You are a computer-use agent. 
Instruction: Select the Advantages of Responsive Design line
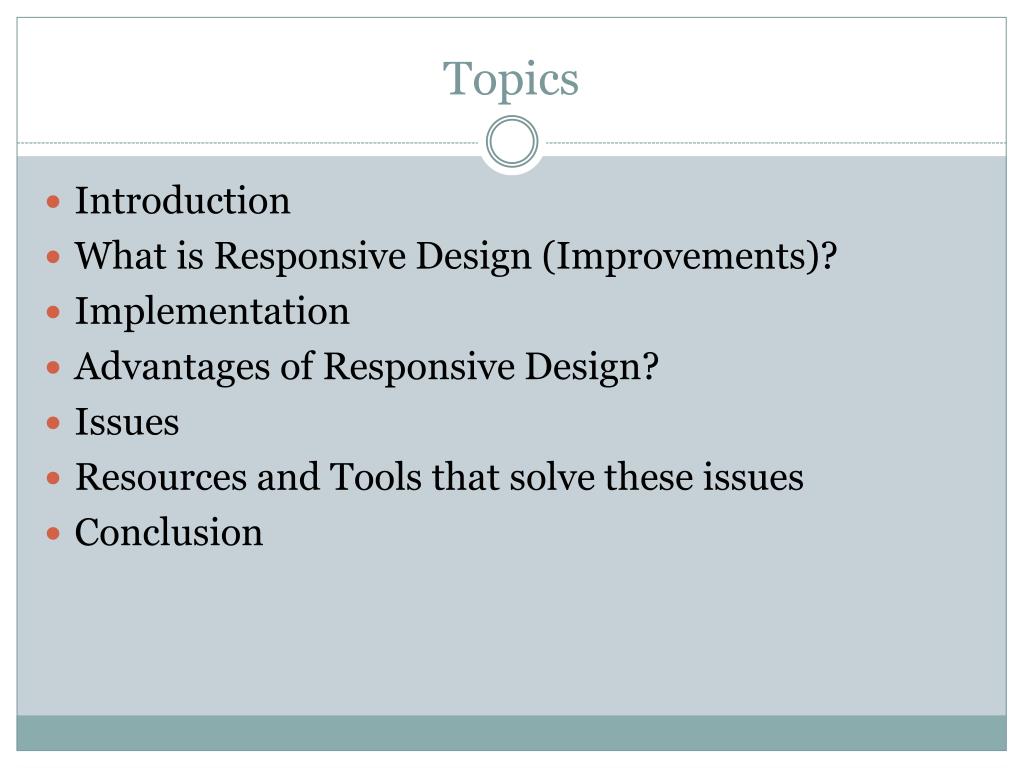click(x=366, y=366)
